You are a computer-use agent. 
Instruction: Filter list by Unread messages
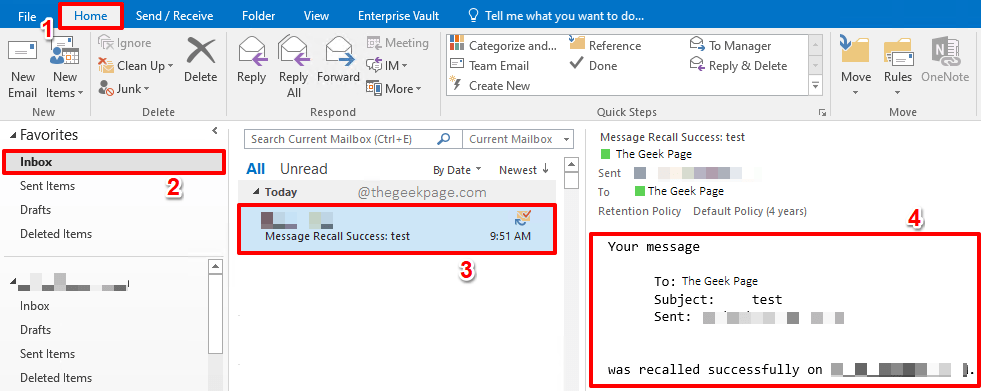303,169
